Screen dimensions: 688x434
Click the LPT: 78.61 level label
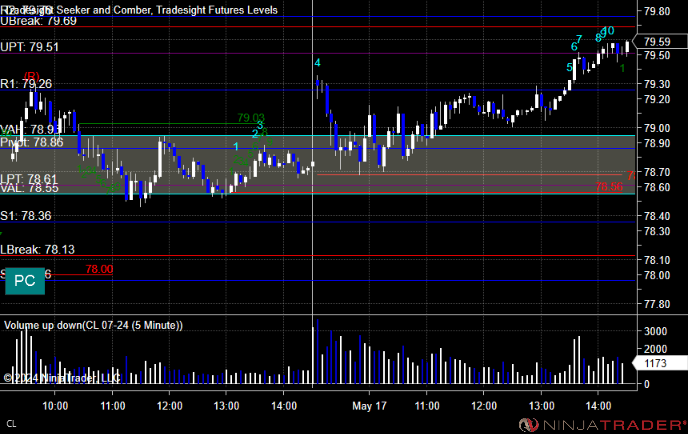pos(29,179)
